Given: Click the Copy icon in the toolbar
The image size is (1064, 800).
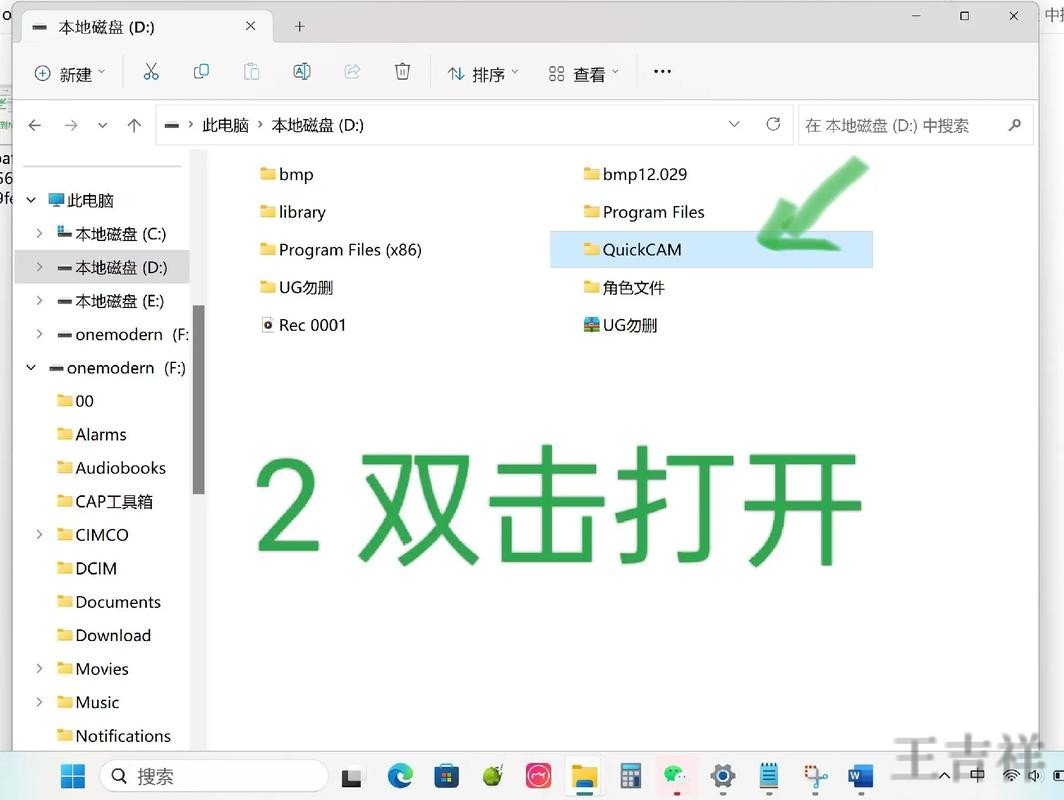Looking at the screenshot, I should (201, 72).
